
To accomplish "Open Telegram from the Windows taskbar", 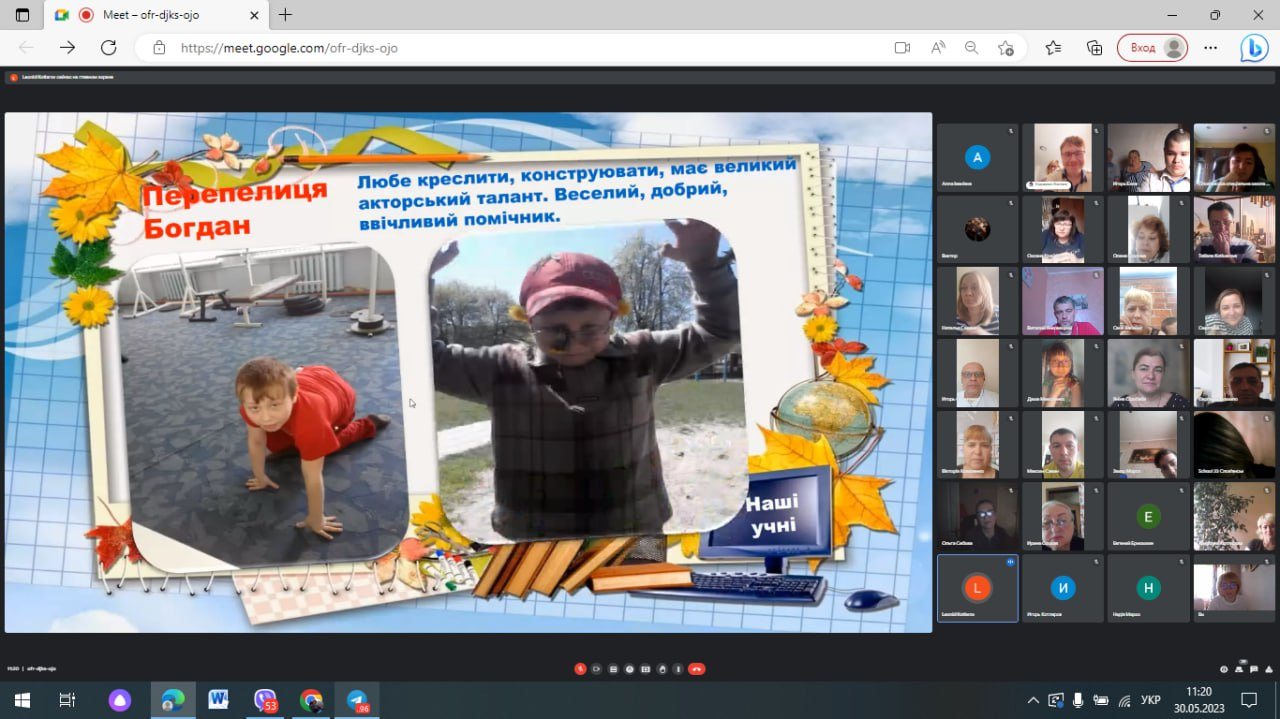I will point(357,700).
